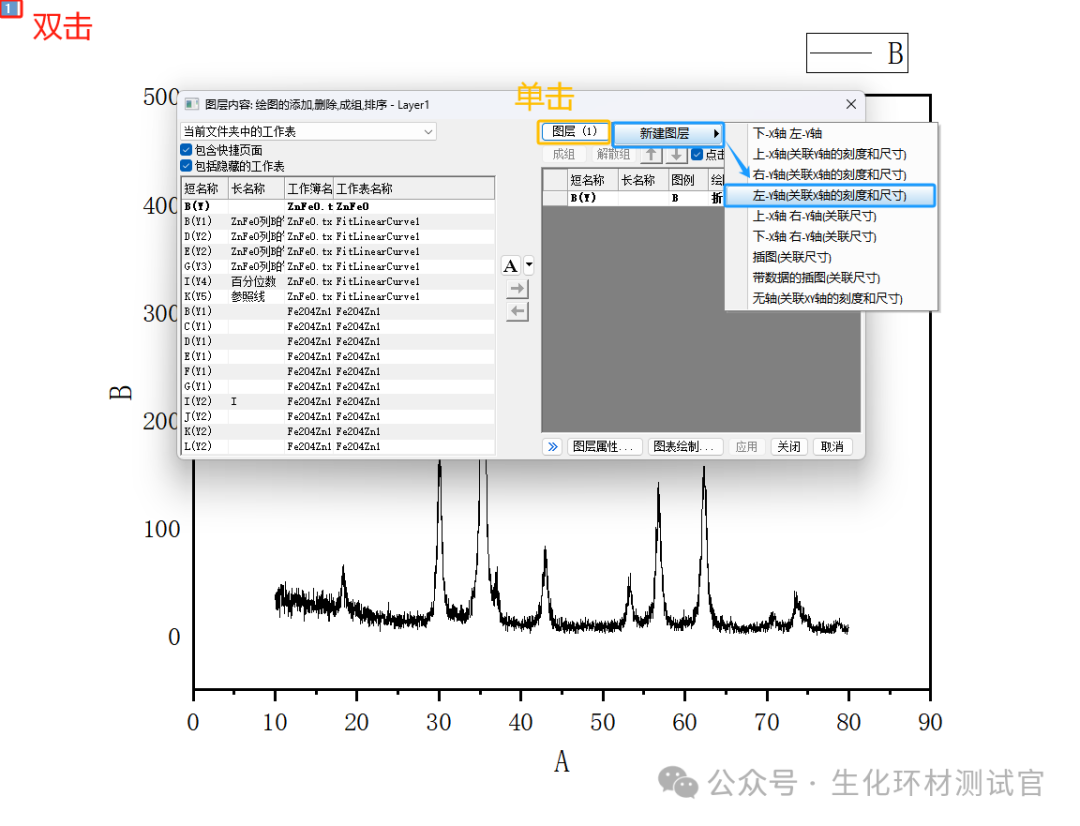This screenshot has height=826, width=1080.
Task: Select the K(Y5) 参照线 row
Action: coord(338,296)
